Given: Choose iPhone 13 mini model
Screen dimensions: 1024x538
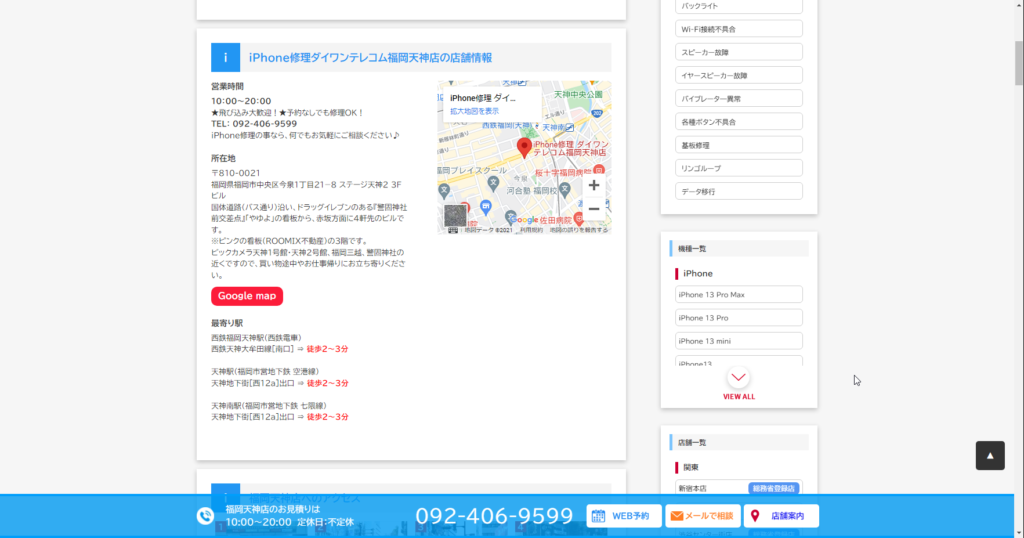Looking at the screenshot, I should pos(739,341).
